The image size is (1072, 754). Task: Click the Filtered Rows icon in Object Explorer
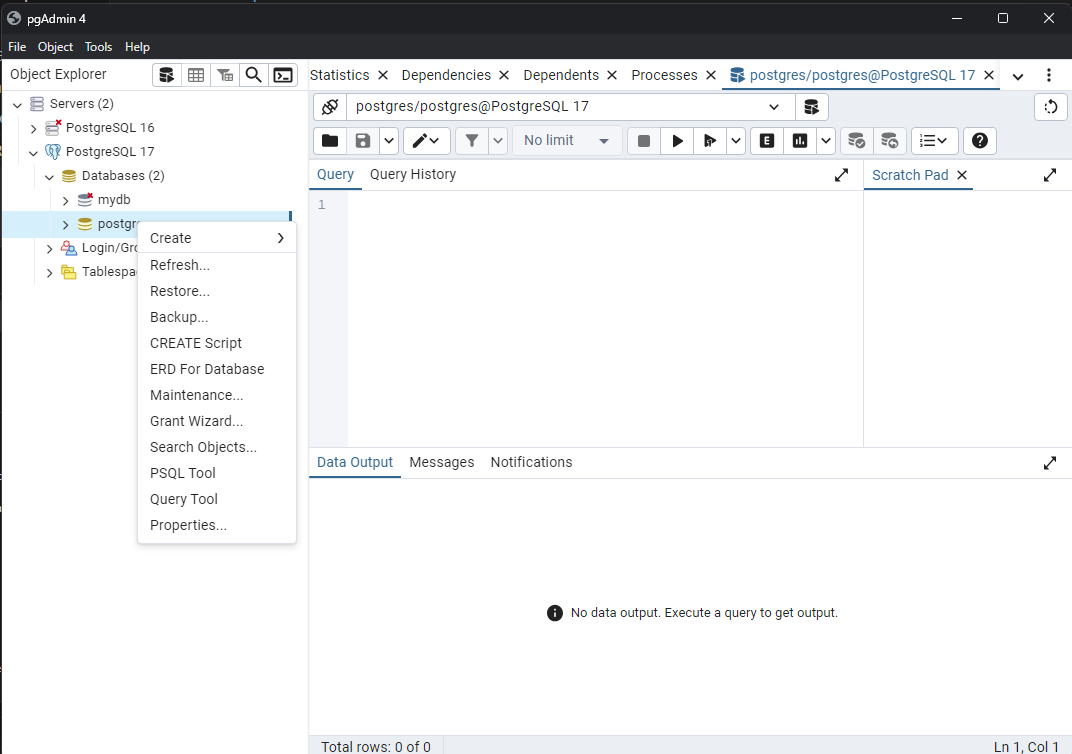pyautogui.click(x=225, y=75)
